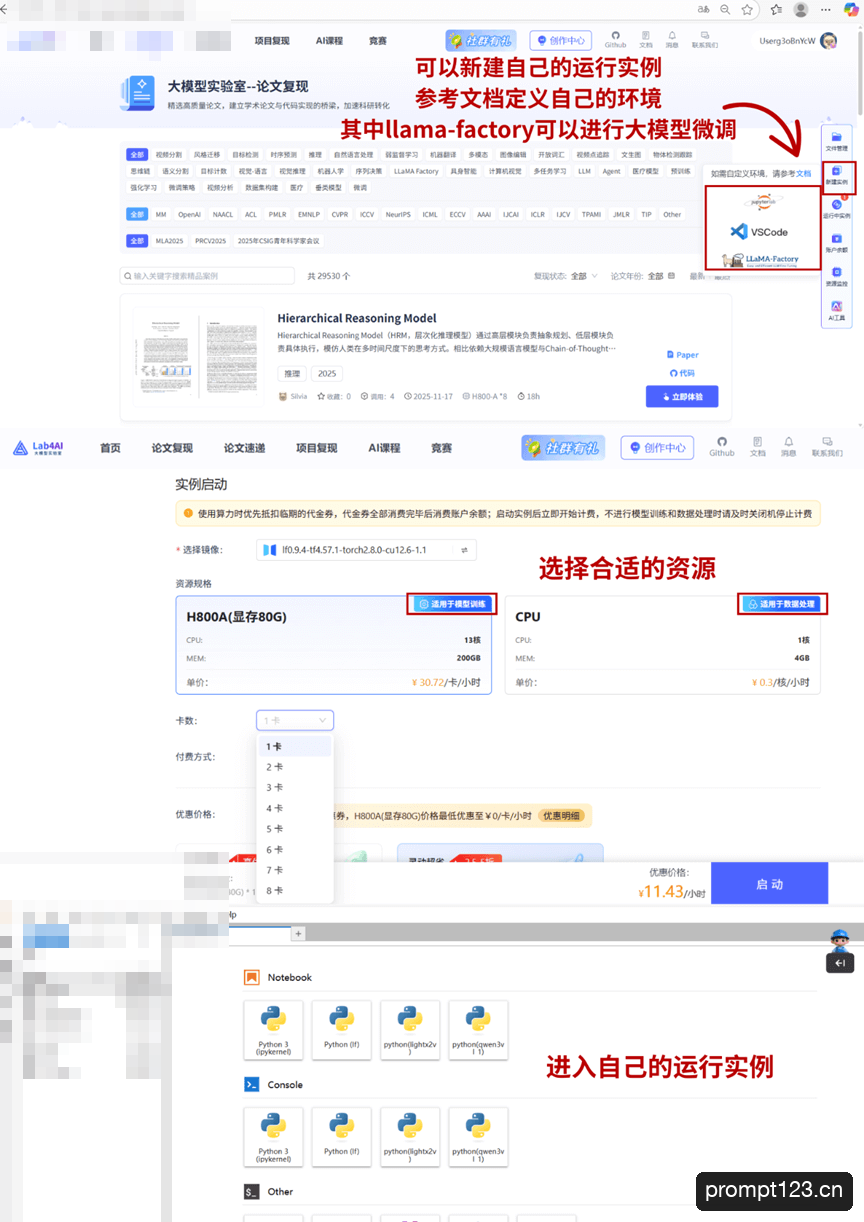
Task: Click the 新建实例 sidebar icon
Action: click(x=838, y=176)
